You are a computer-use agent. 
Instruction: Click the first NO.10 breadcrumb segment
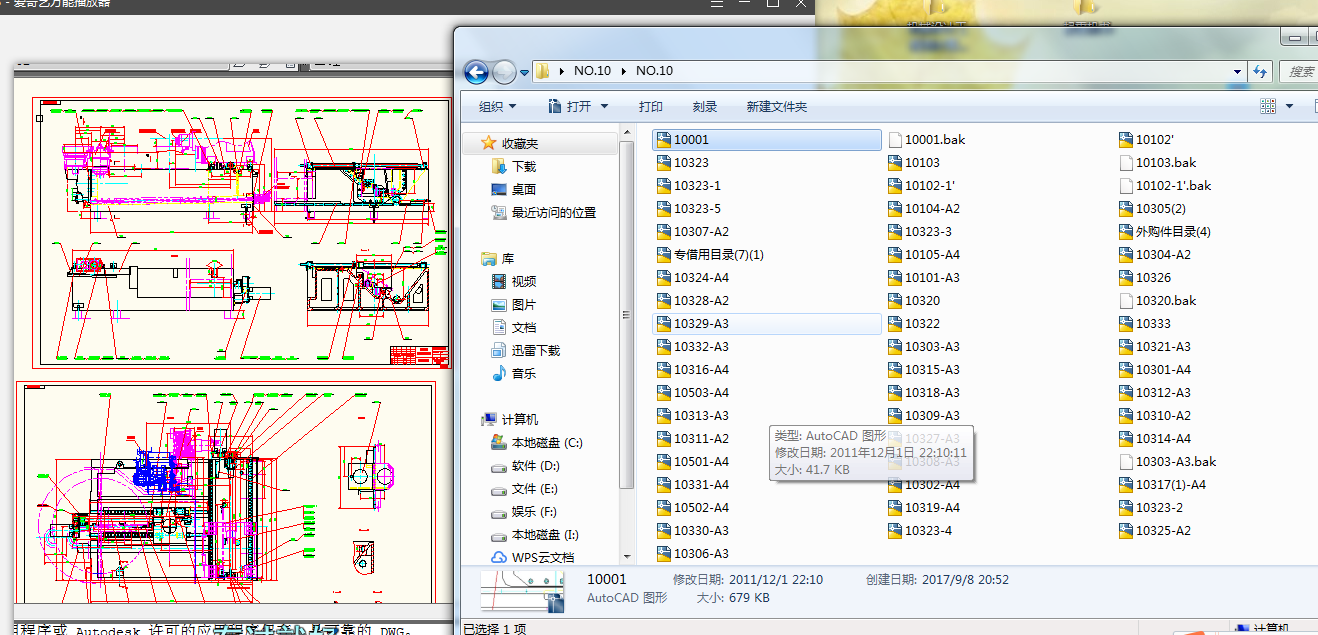(x=592, y=71)
